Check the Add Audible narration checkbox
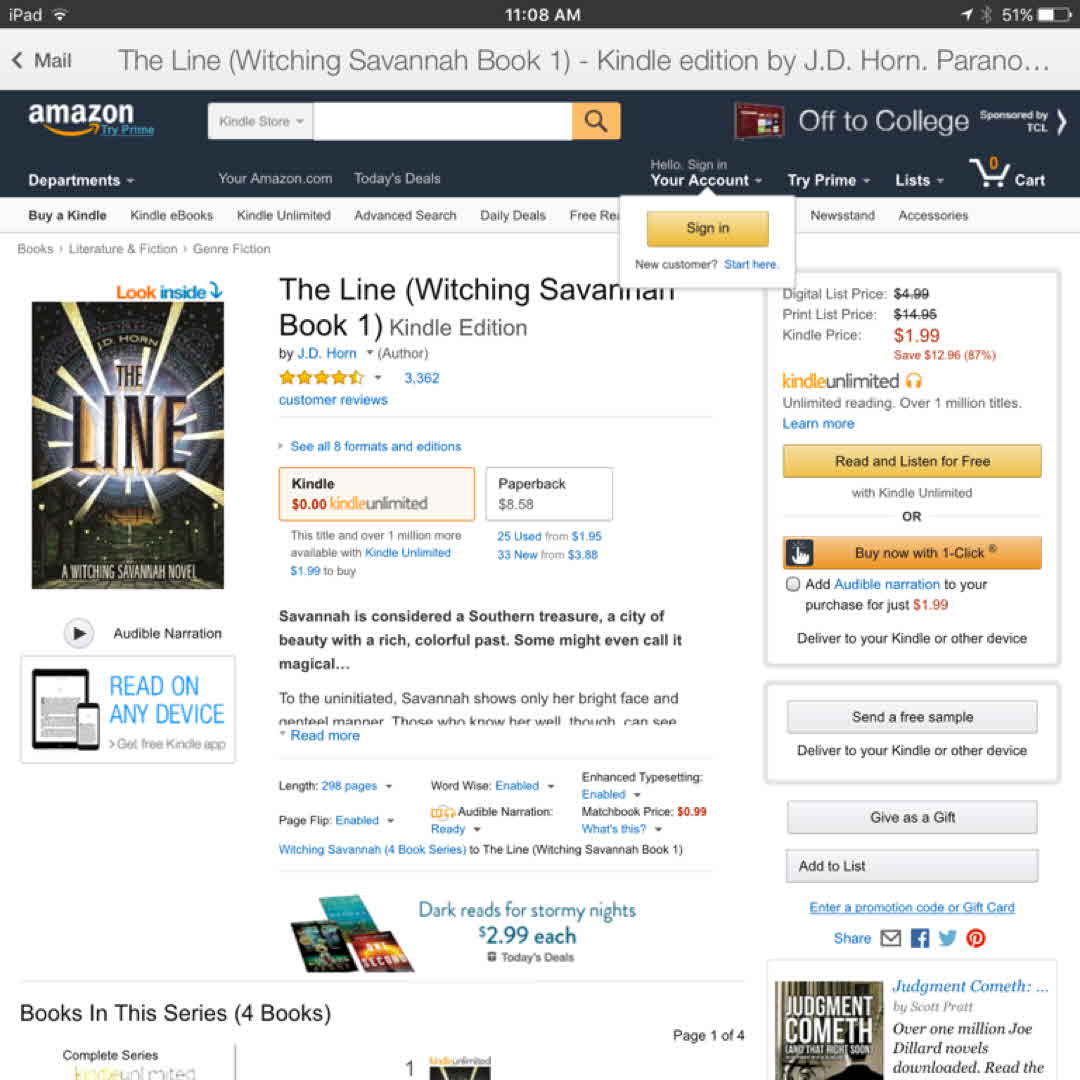The image size is (1080, 1080). click(x=793, y=584)
